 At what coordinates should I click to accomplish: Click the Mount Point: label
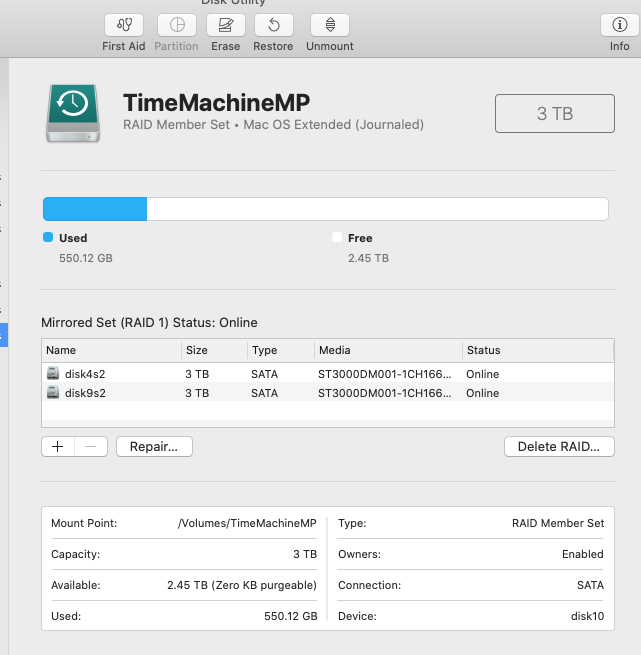pos(84,523)
